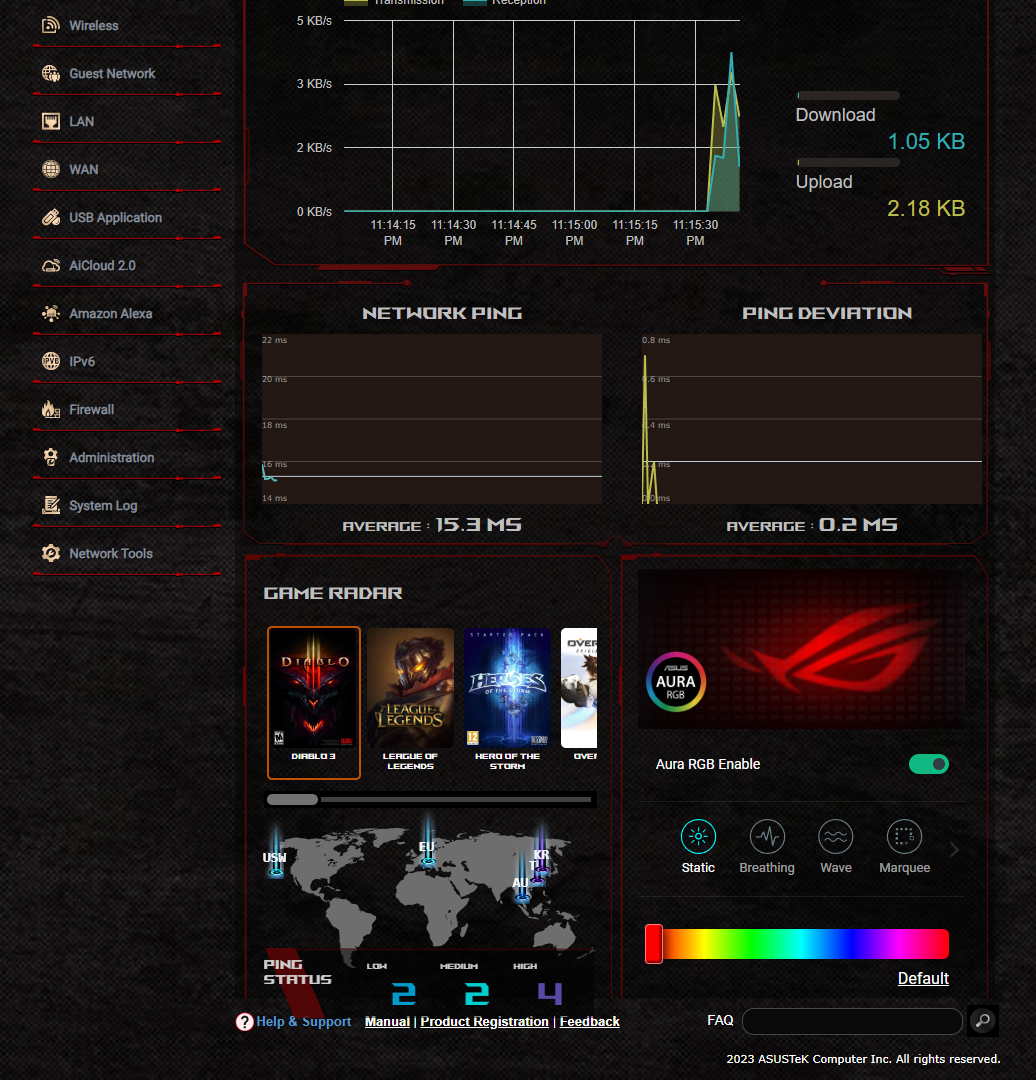The width and height of the screenshot is (1036, 1080).
Task: Click the FAQ search magnifier button
Action: [x=982, y=1021]
